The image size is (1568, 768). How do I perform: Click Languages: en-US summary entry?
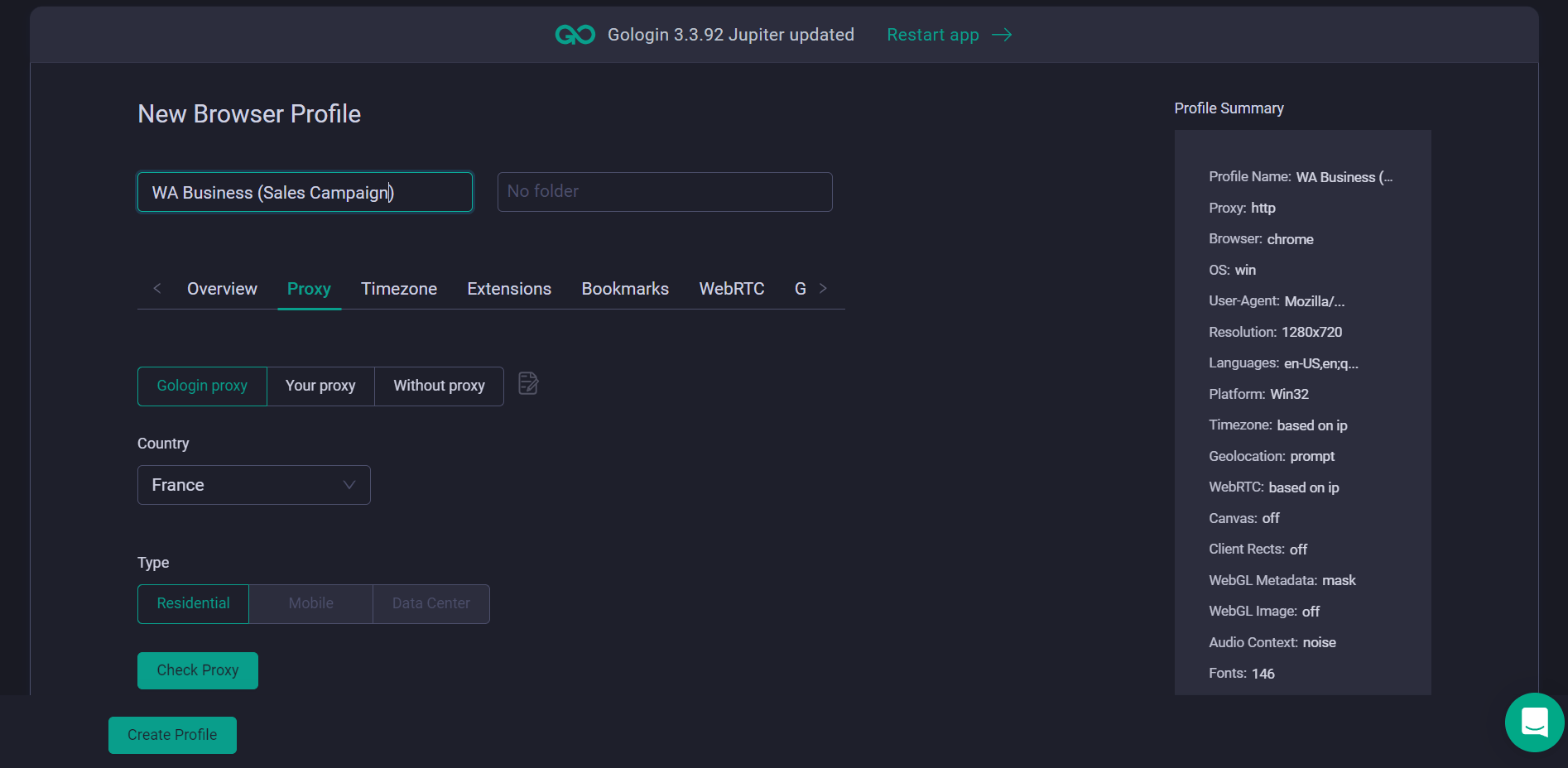click(1283, 363)
